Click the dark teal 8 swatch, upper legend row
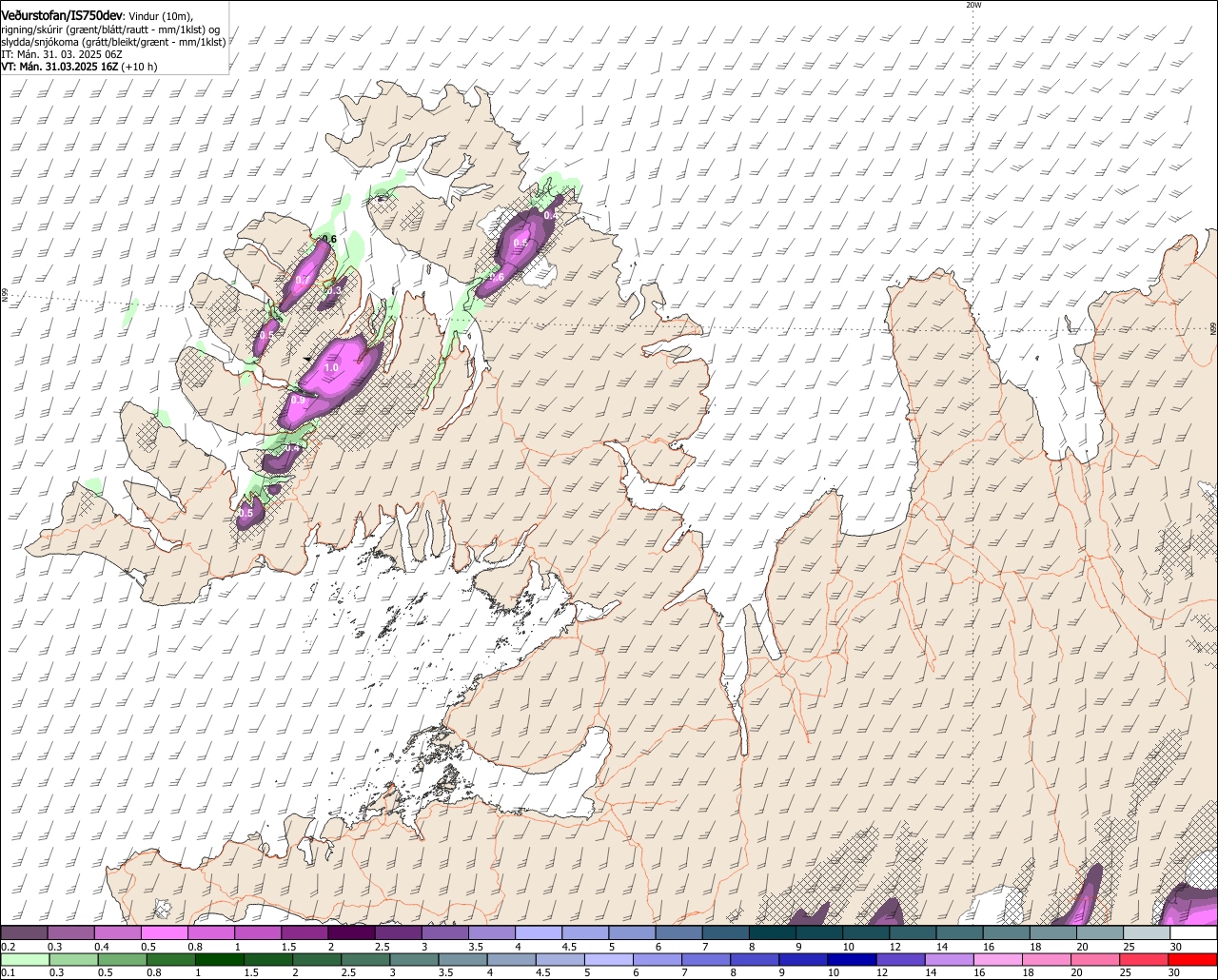 tap(773, 933)
